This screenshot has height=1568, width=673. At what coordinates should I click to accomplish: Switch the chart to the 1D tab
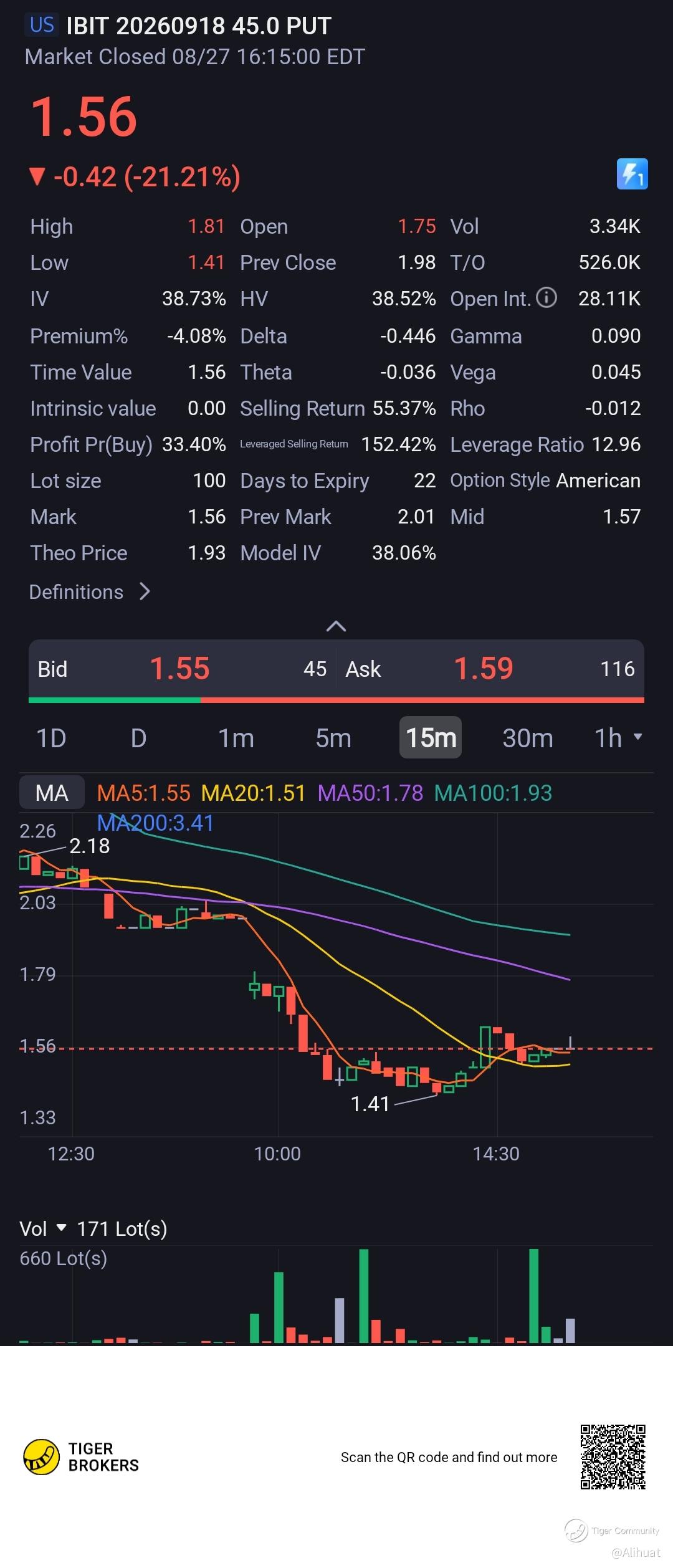pos(51,738)
